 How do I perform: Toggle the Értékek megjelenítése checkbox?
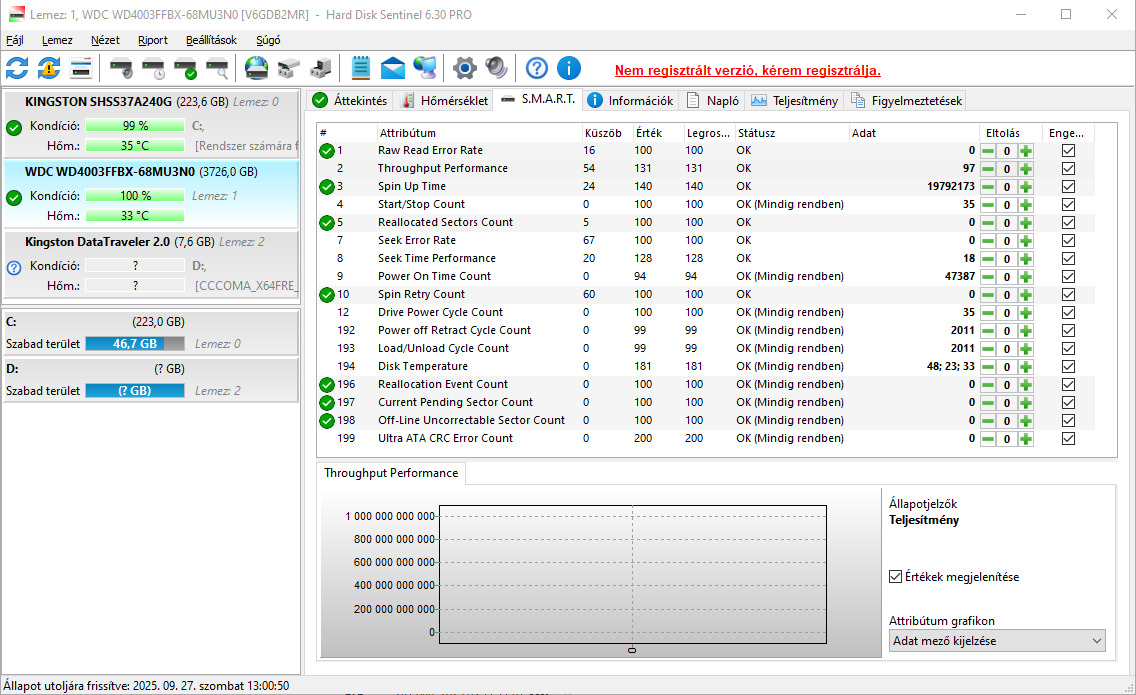[x=895, y=577]
